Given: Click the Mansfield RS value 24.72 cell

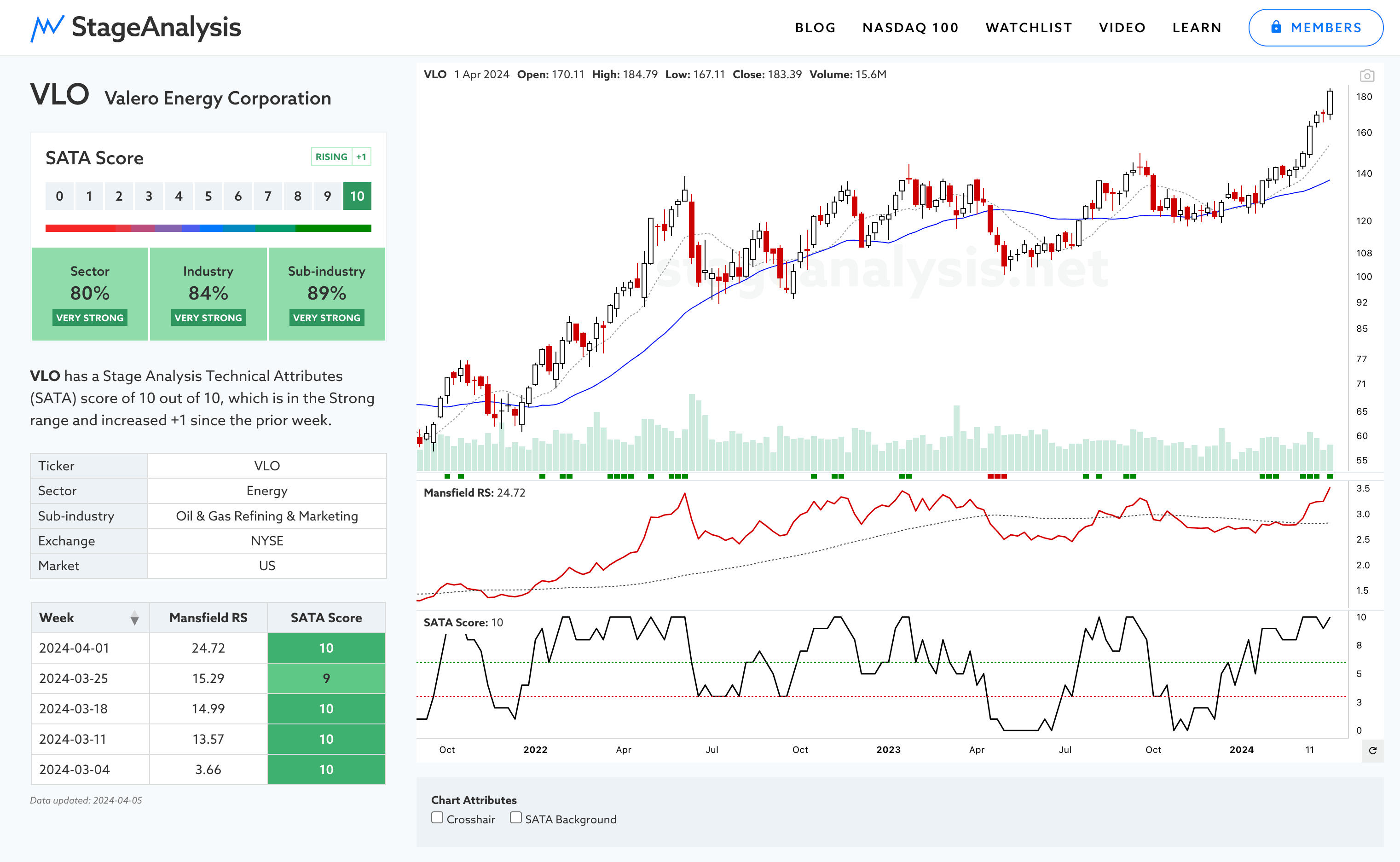Looking at the screenshot, I should click(x=208, y=648).
